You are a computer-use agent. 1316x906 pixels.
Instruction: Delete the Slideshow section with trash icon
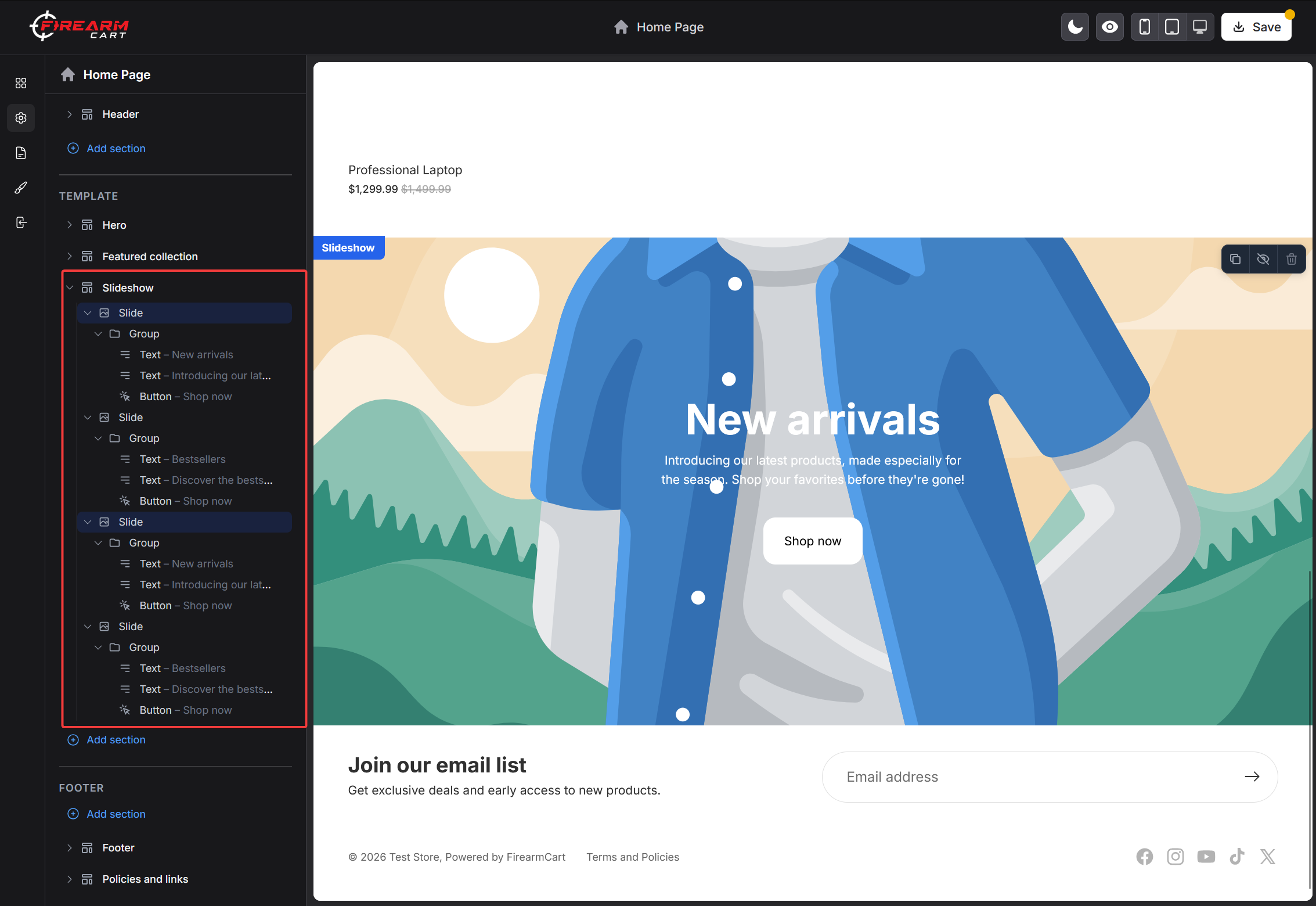(x=1292, y=259)
